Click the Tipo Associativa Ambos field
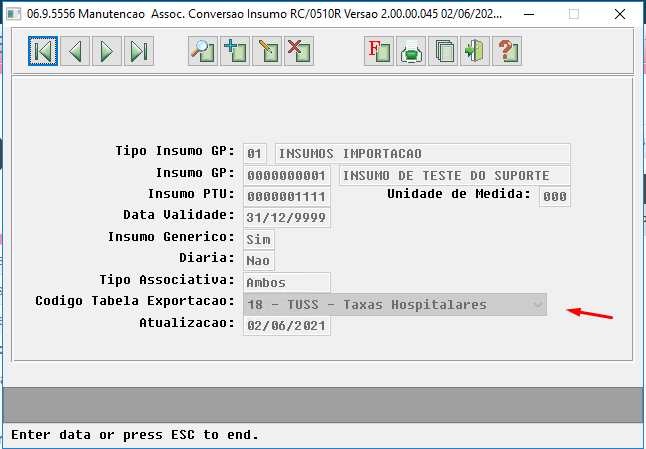 [287, 283]
